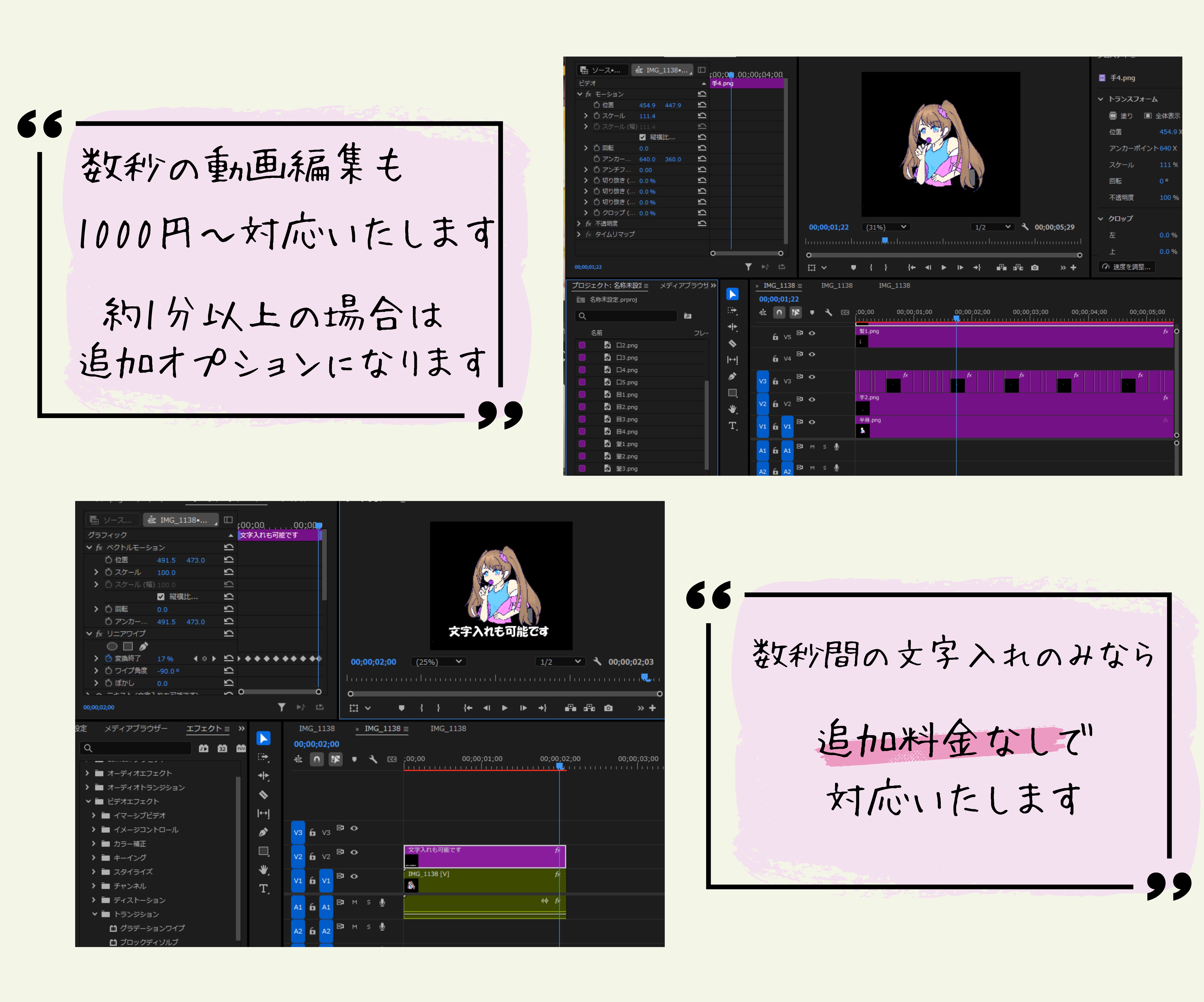Click the 速度を調整 button

(x=1127, y=267)
